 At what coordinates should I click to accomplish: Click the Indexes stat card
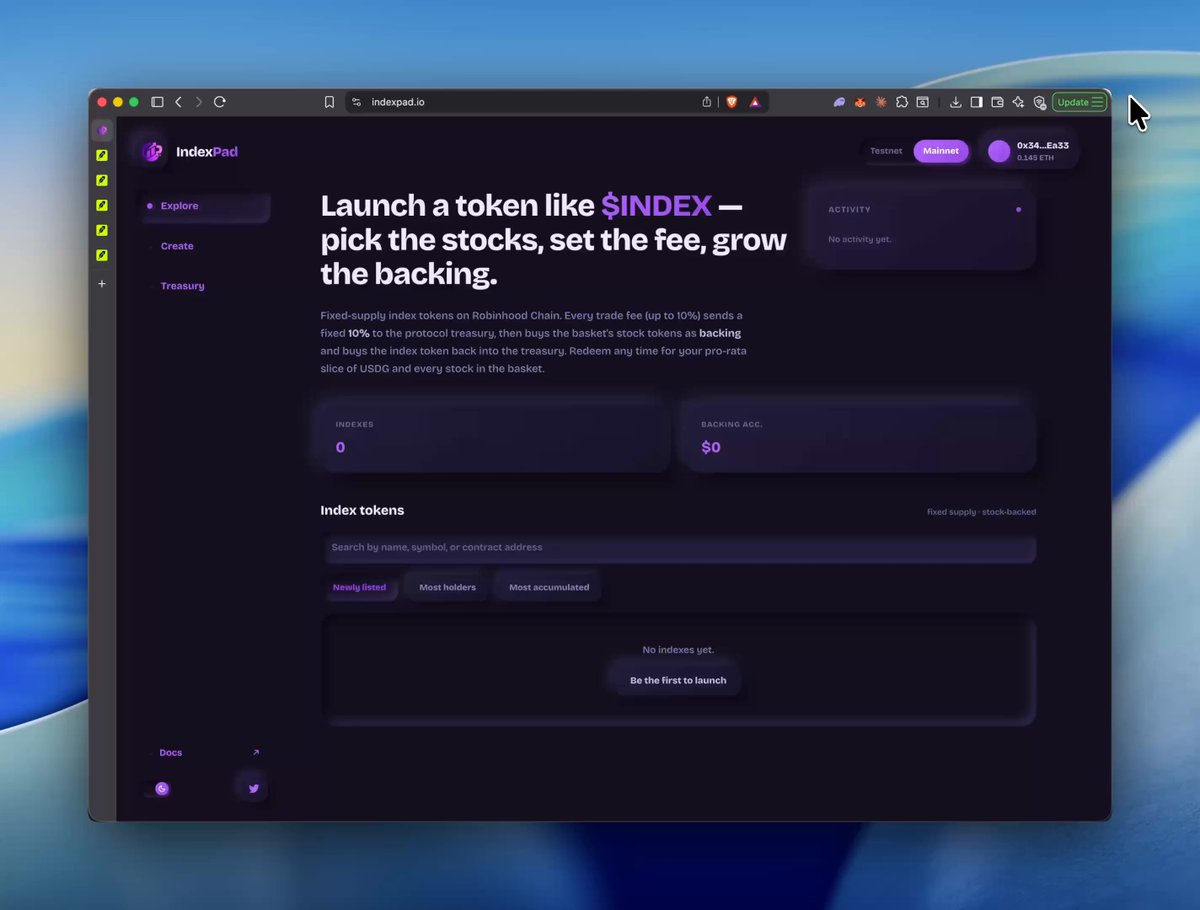tap(493, 437)
